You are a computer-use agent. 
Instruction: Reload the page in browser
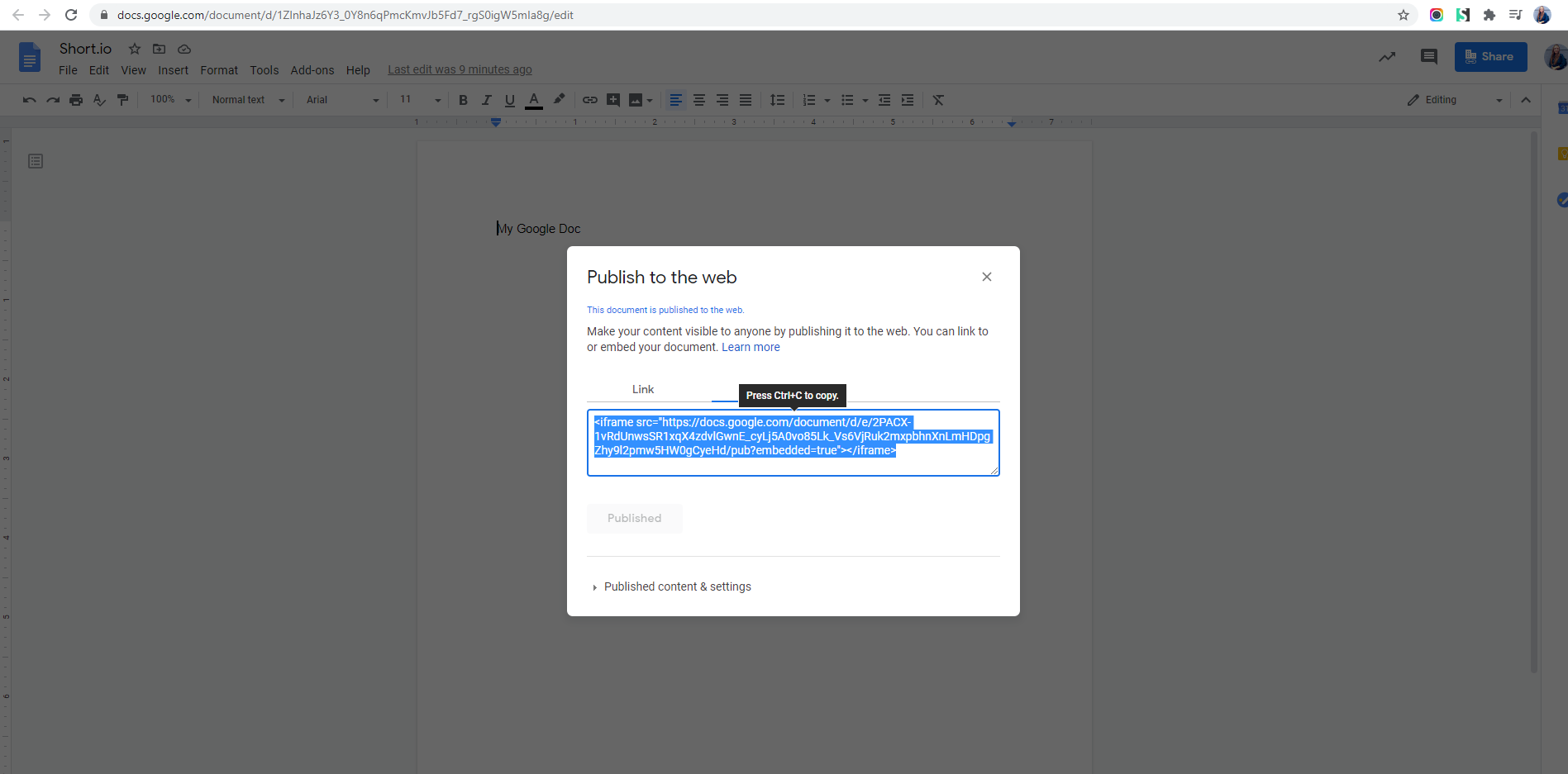coord(71,15)
